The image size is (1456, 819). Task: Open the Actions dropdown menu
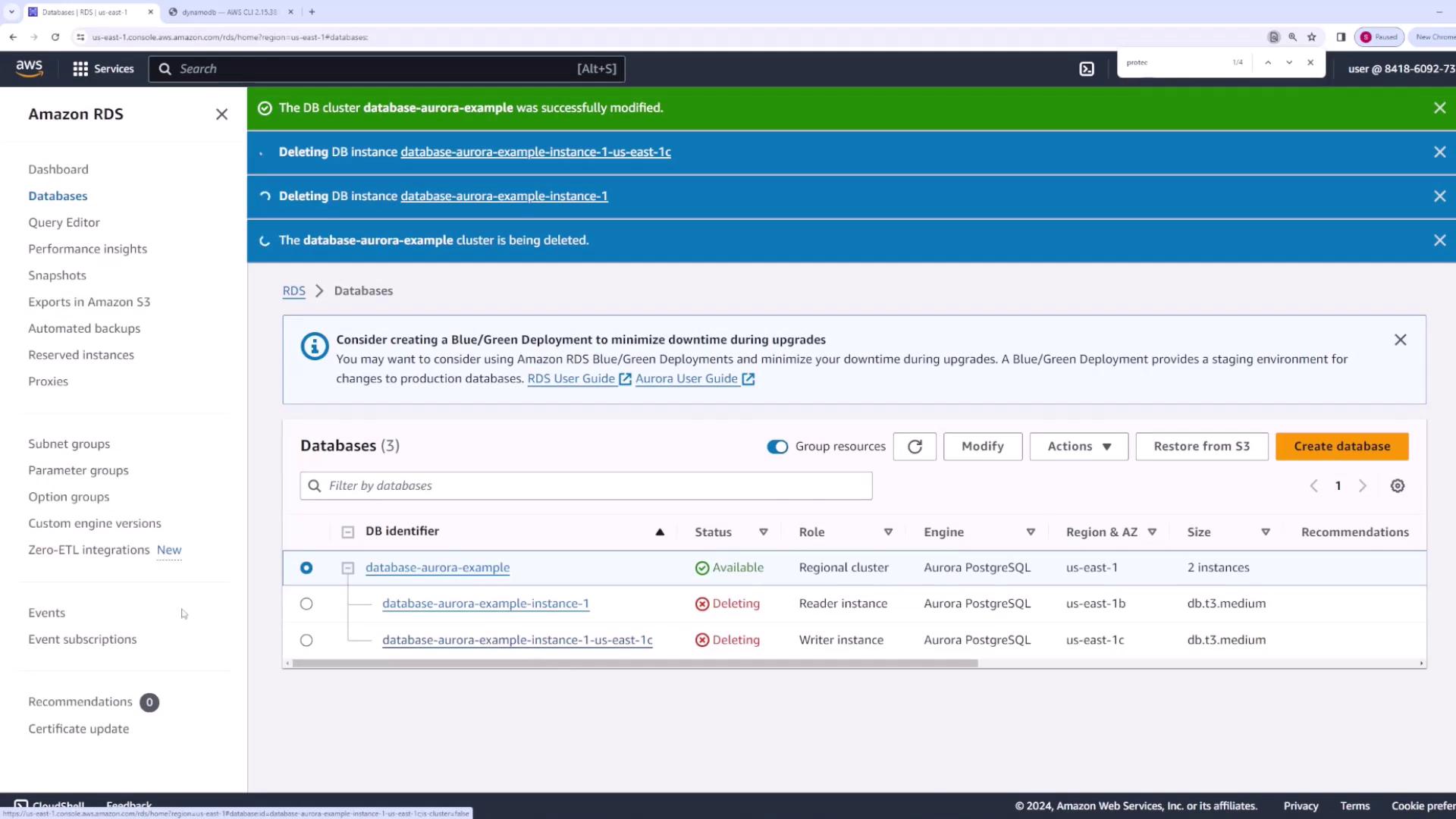point(1079,447)
